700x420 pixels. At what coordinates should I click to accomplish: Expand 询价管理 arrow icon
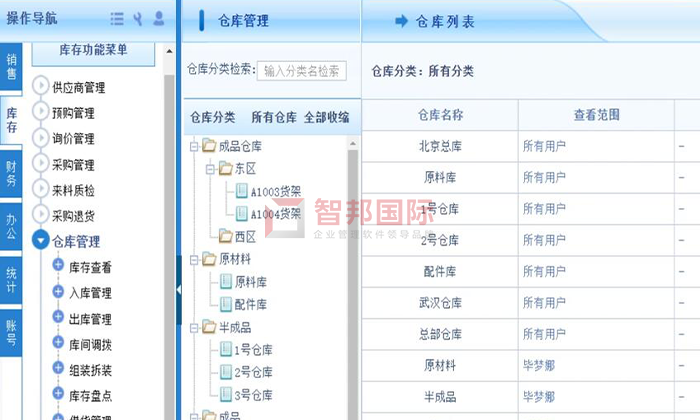pos(41,137)
